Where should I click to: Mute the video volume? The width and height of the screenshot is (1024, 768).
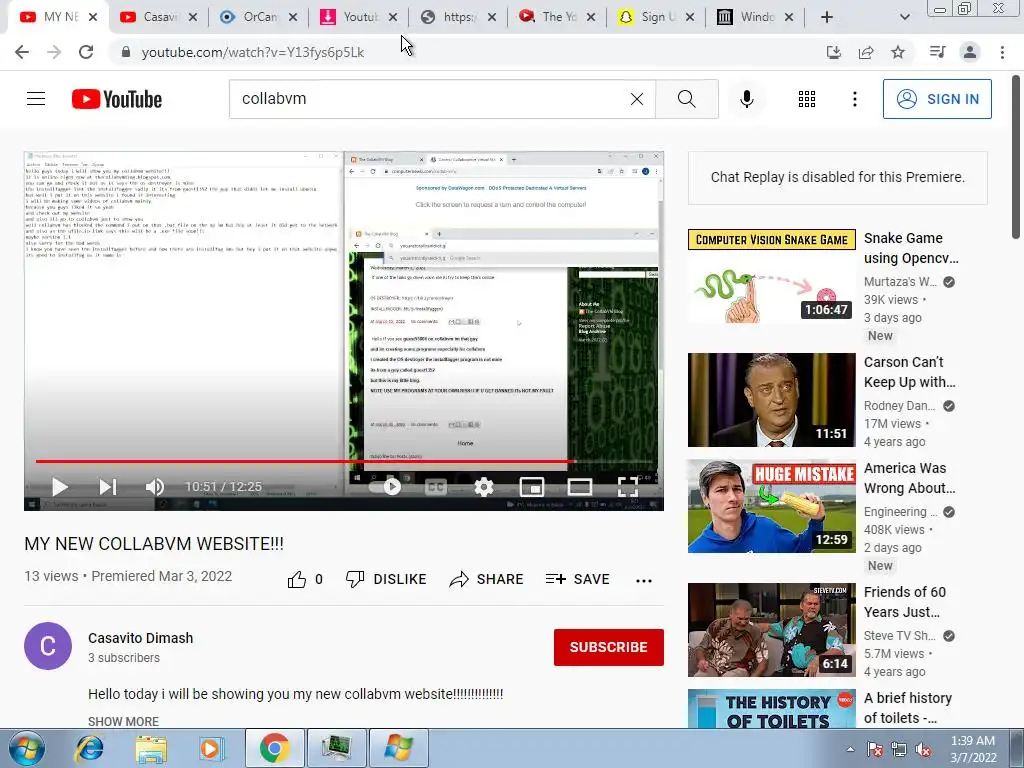point(155,487)
